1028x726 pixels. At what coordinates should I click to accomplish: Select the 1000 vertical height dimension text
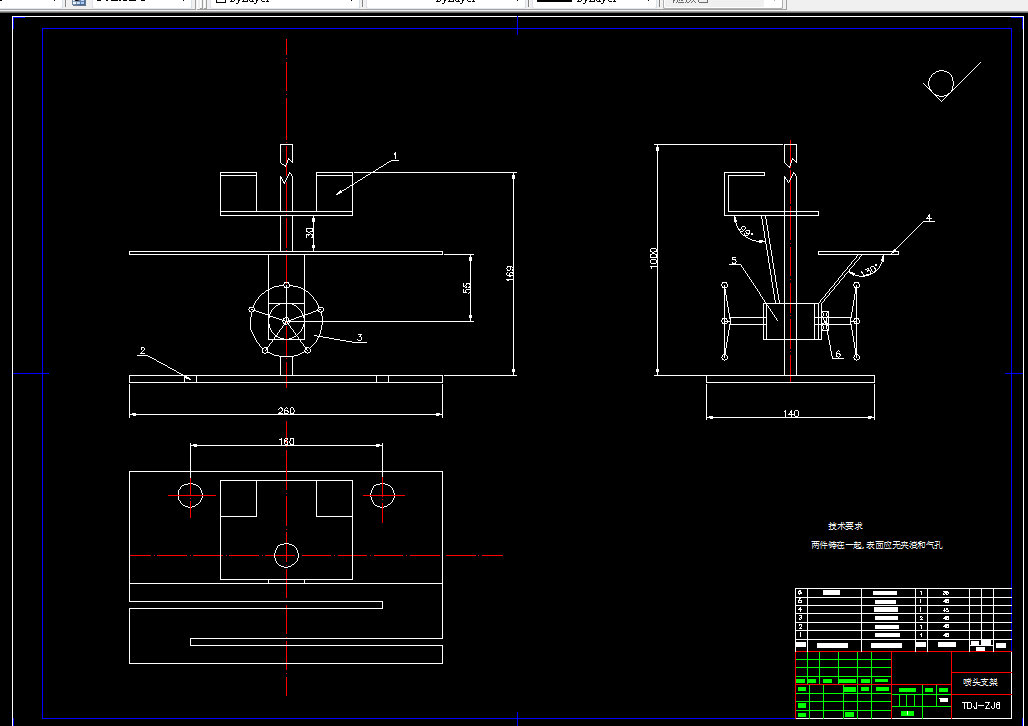point(654,258)
